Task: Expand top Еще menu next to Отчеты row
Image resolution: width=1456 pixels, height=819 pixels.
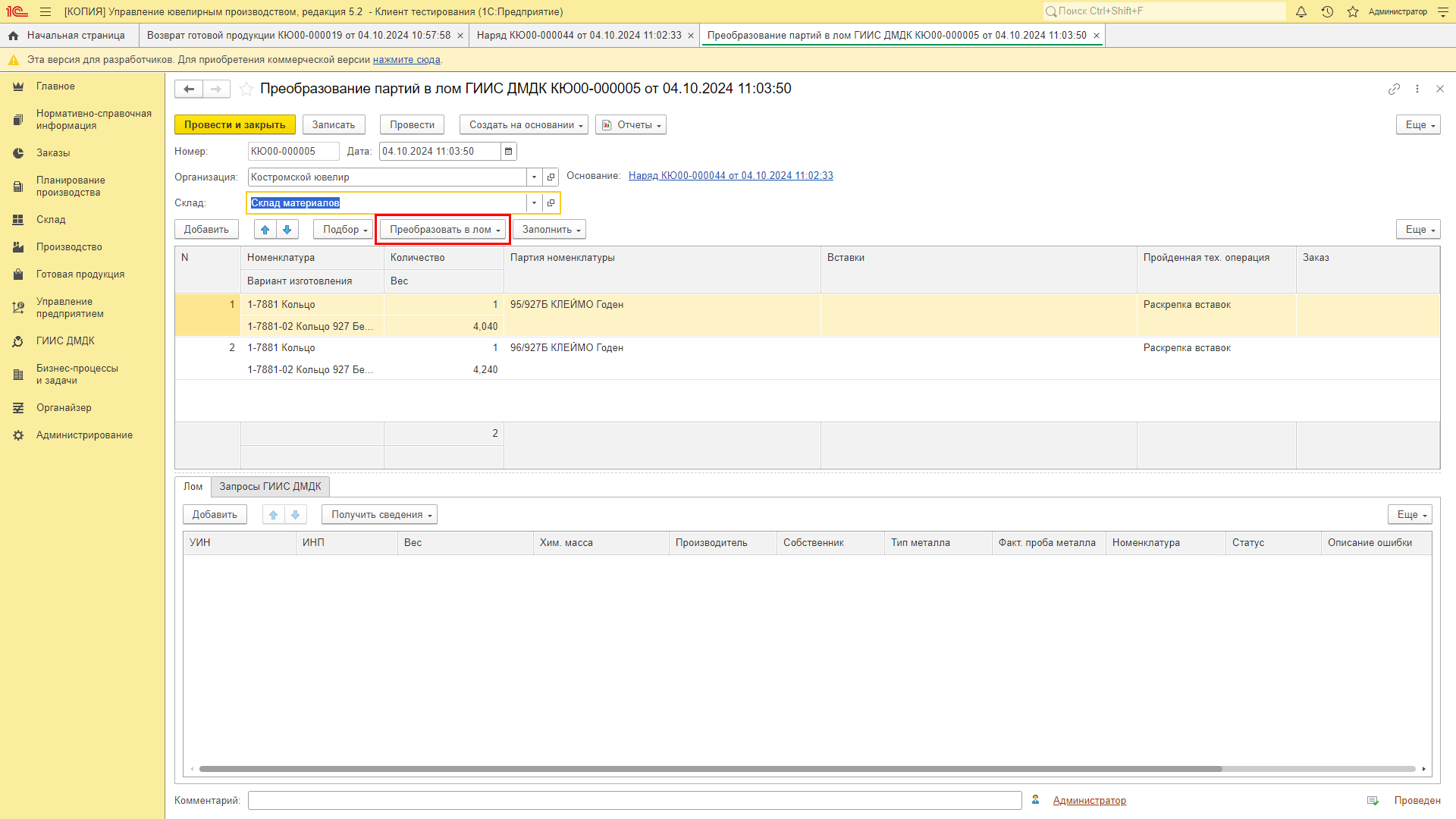Action: coord(1418,125)
